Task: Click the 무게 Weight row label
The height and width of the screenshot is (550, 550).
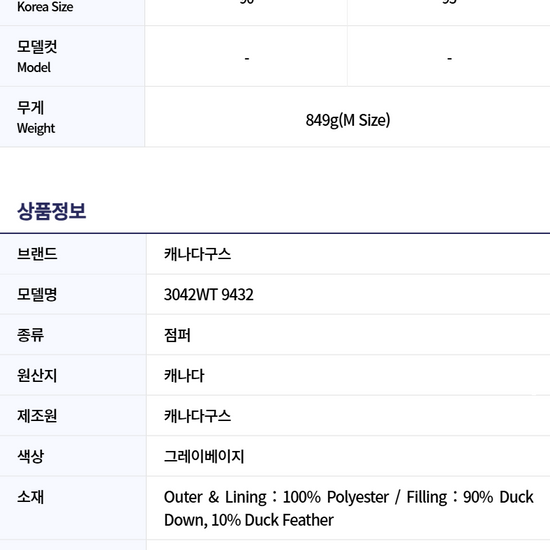Action: [36, 117]
